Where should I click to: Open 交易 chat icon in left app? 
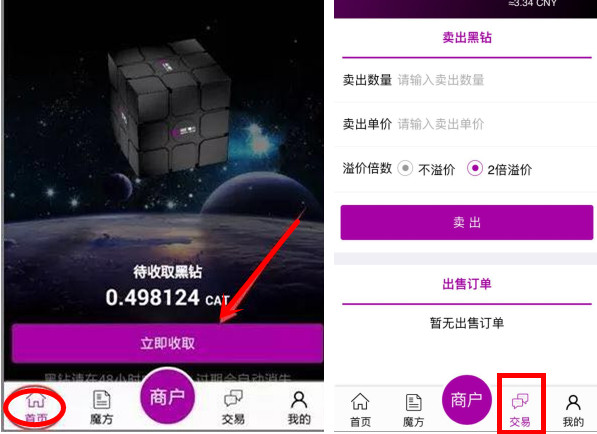pos(233,408)
